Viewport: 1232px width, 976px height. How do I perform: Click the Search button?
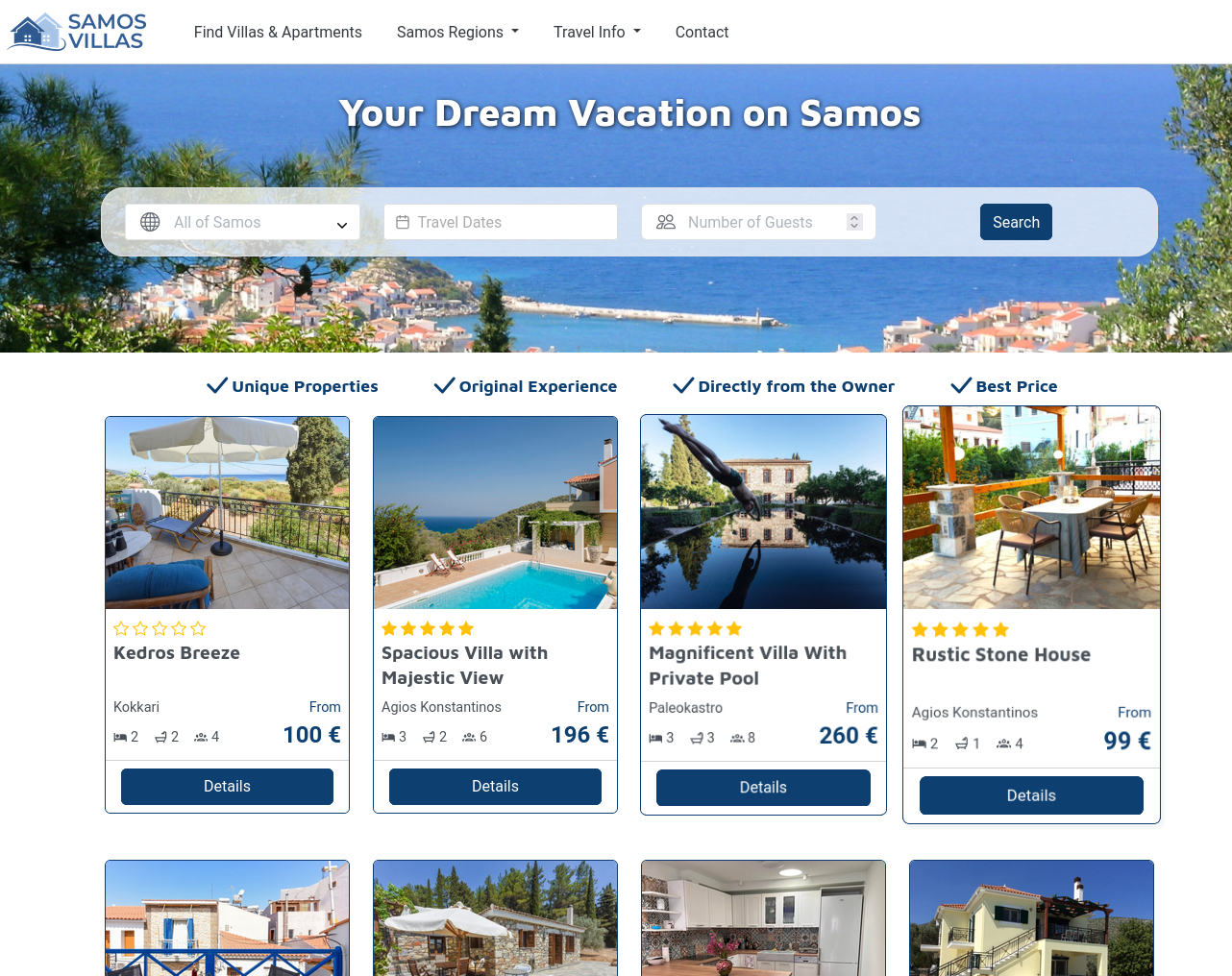click(1016, 222)
